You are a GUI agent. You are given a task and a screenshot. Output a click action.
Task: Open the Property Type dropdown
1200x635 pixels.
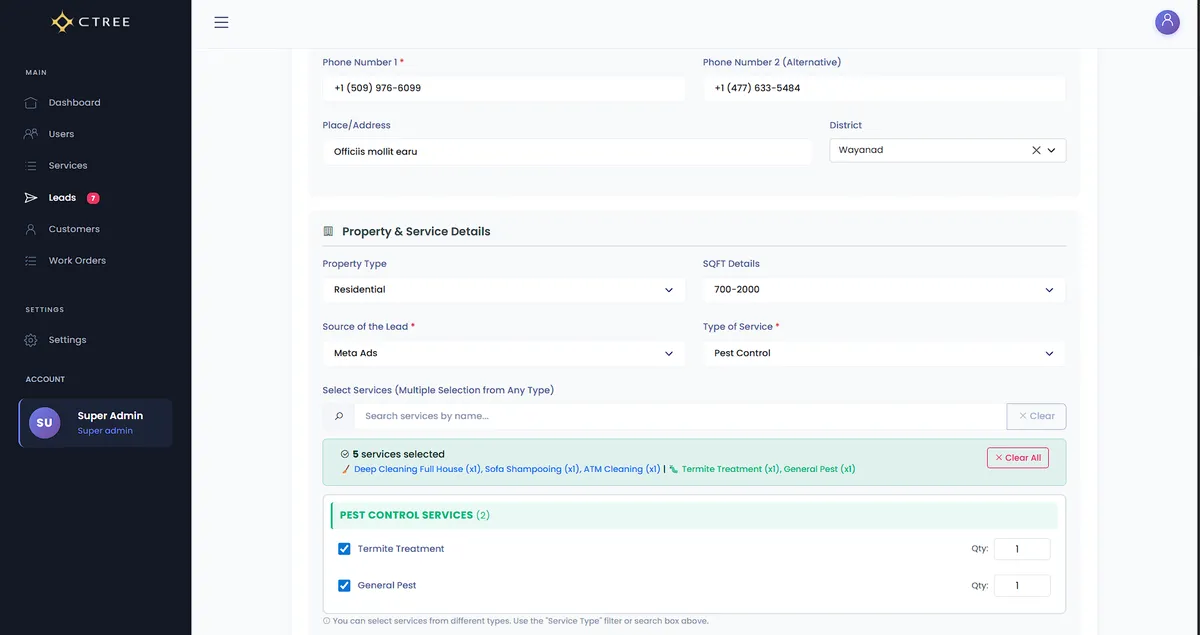point(503,290)
